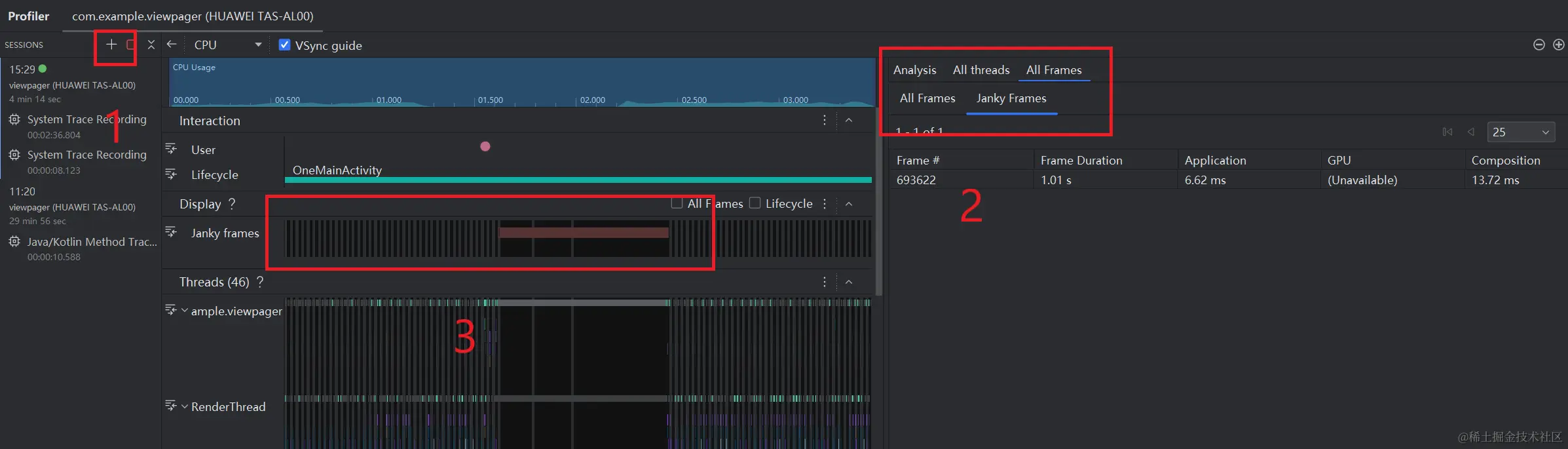This screenshot has width=1568, height=449.
Task: Open the Threads (46) help question mark
Action: (260, 282)
